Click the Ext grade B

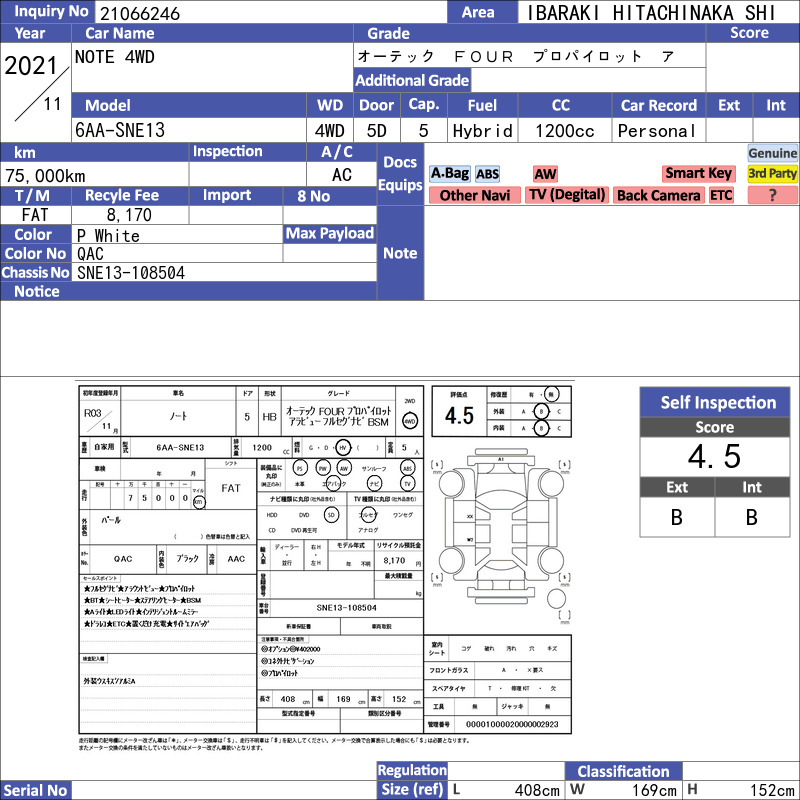tap(677, 517)
